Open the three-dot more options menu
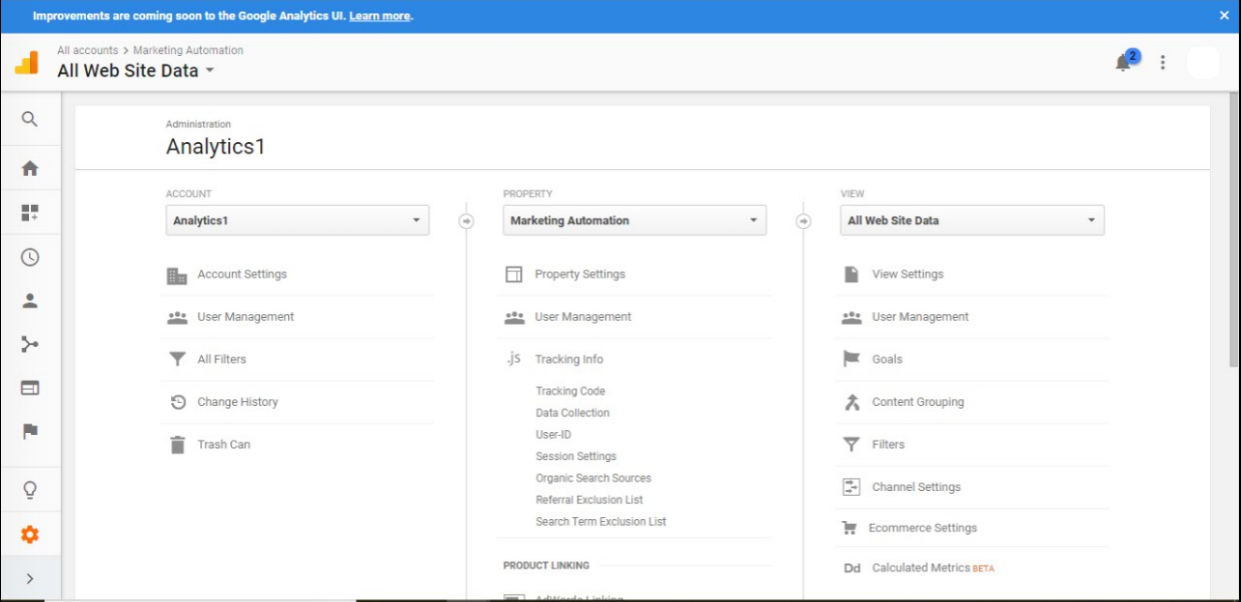Screen dimensions: 1241x602 click(x=1162, y=62)
